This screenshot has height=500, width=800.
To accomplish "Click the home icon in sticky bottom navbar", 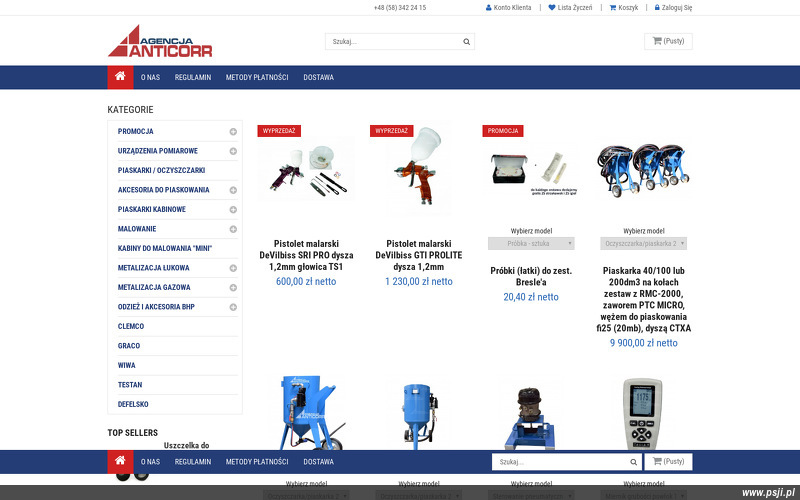I will point(120,461).
